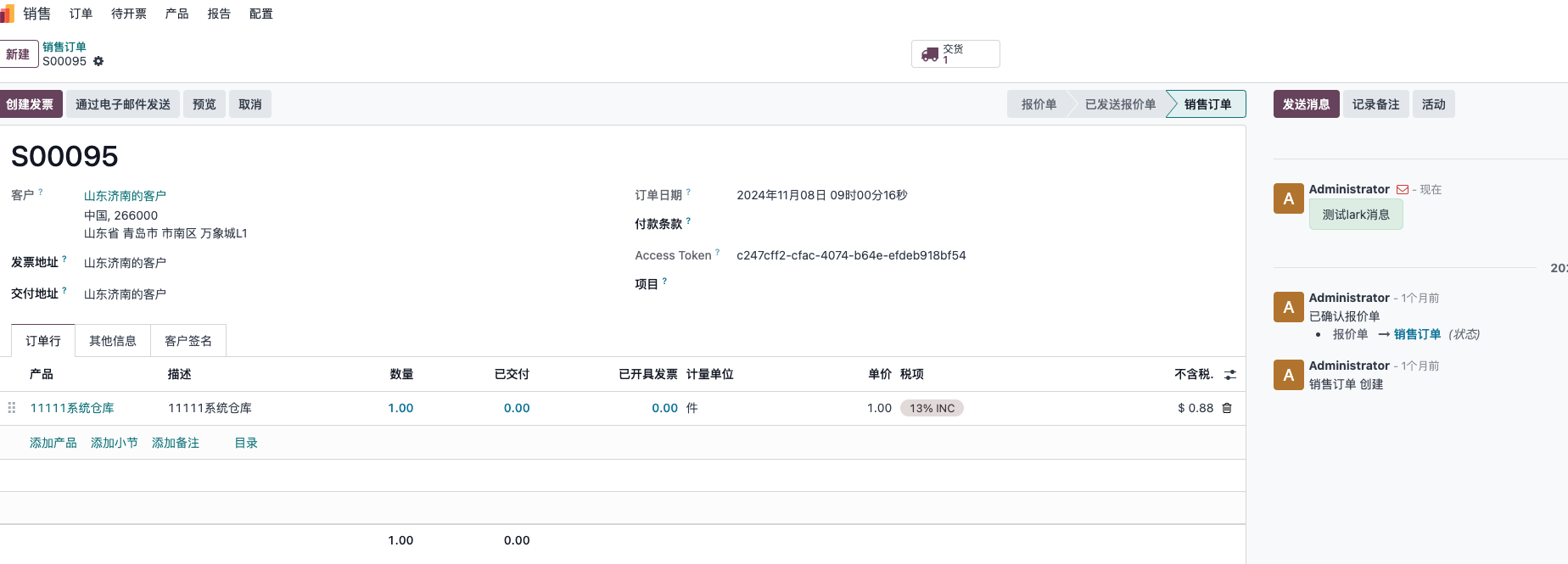Image resolution: width=1568 pixels, height=564 pixels.
Task: Click the $ 0.88 subtotal cell
Action: [x=1196, y=408]
